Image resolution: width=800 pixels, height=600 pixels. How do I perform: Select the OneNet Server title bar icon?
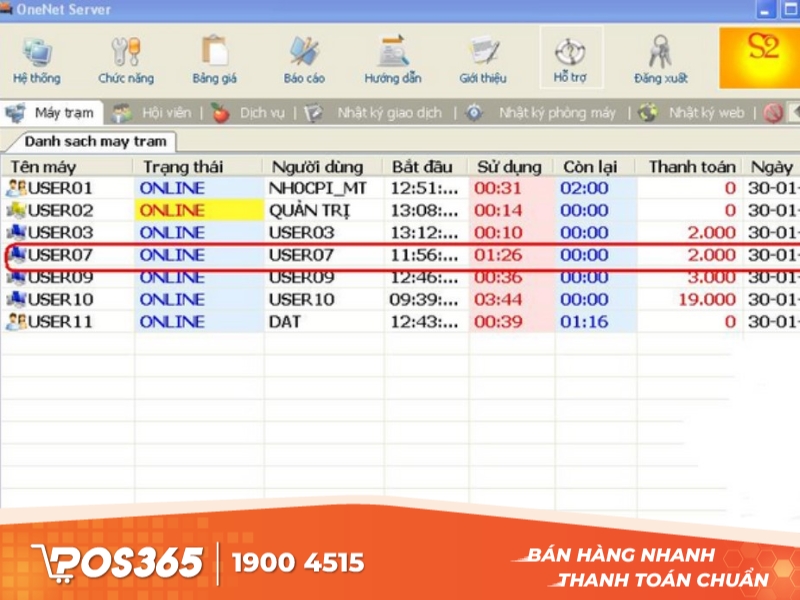point(10,10)
